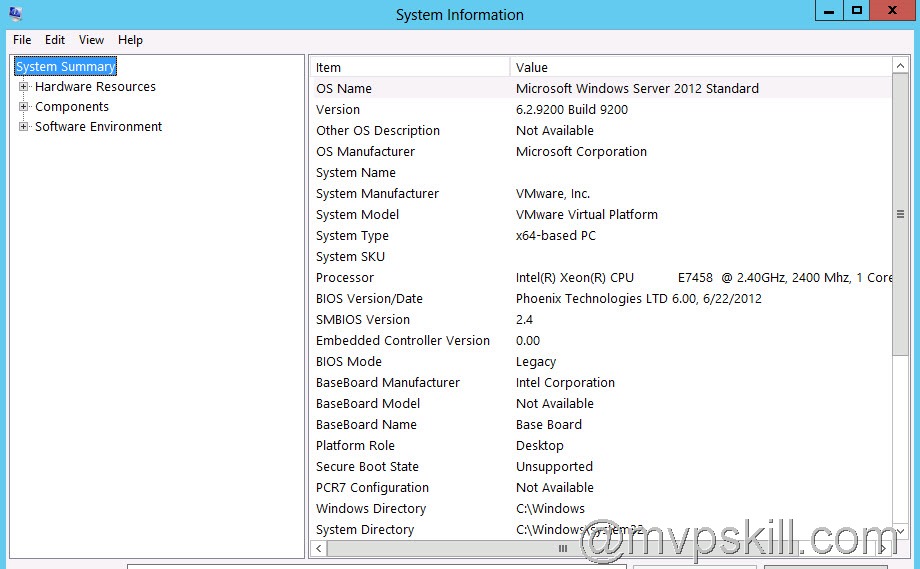Image resolution: width=920 pixels, height=569 pixels.
Task: Click the value Base Board
Action: pos(549,425)
